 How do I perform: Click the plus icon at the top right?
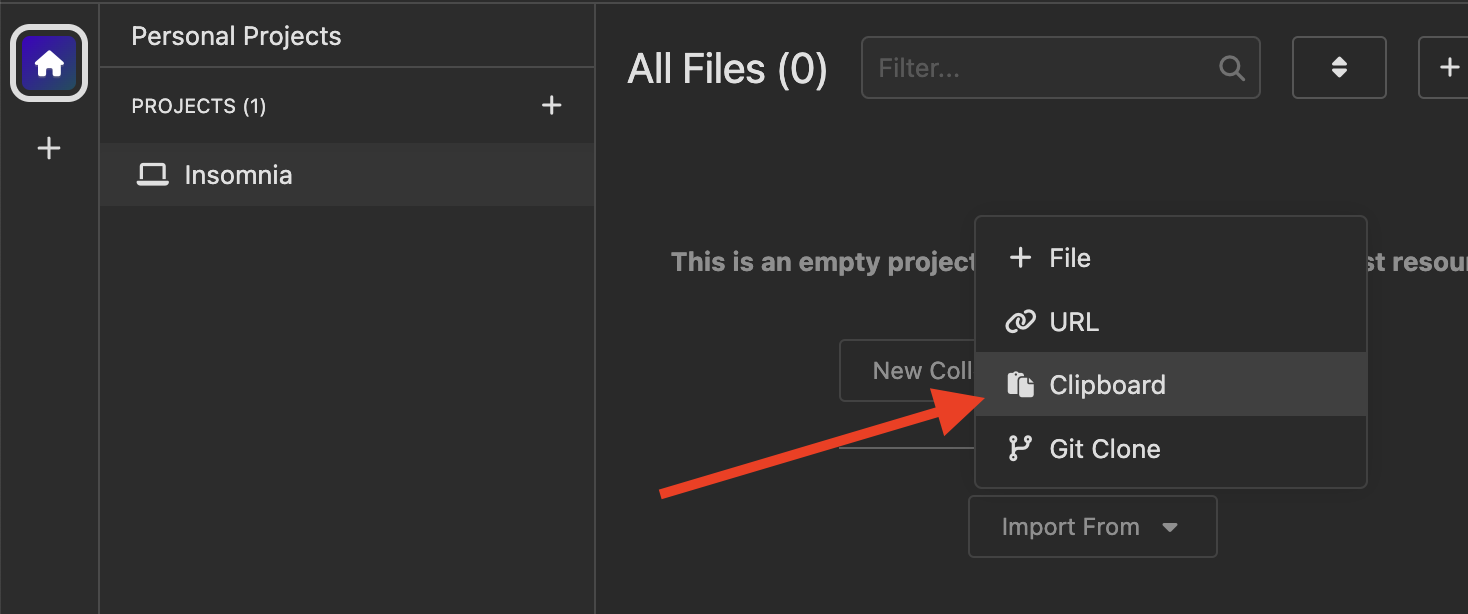[1447, 67]
